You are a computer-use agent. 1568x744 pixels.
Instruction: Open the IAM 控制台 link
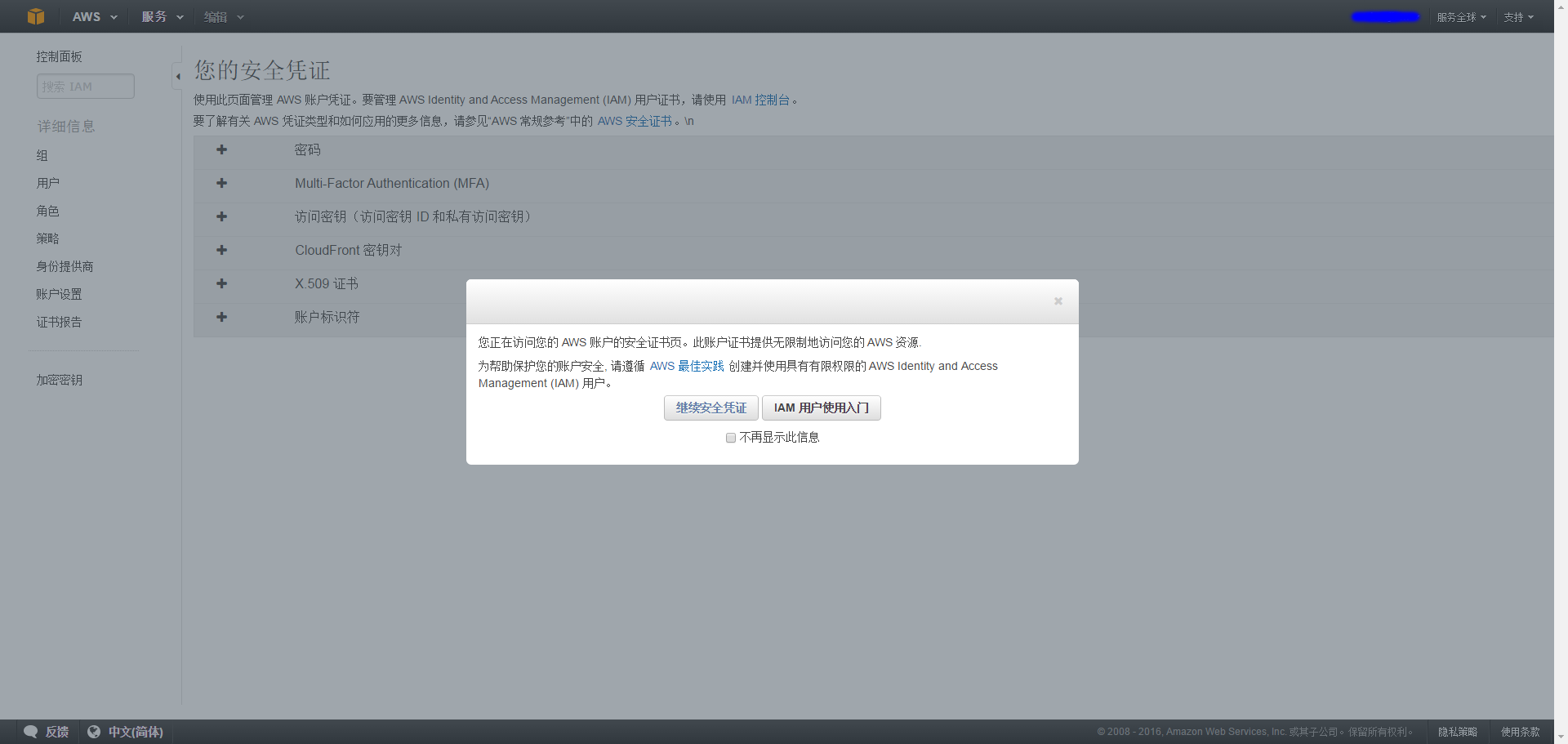[760, 100]
